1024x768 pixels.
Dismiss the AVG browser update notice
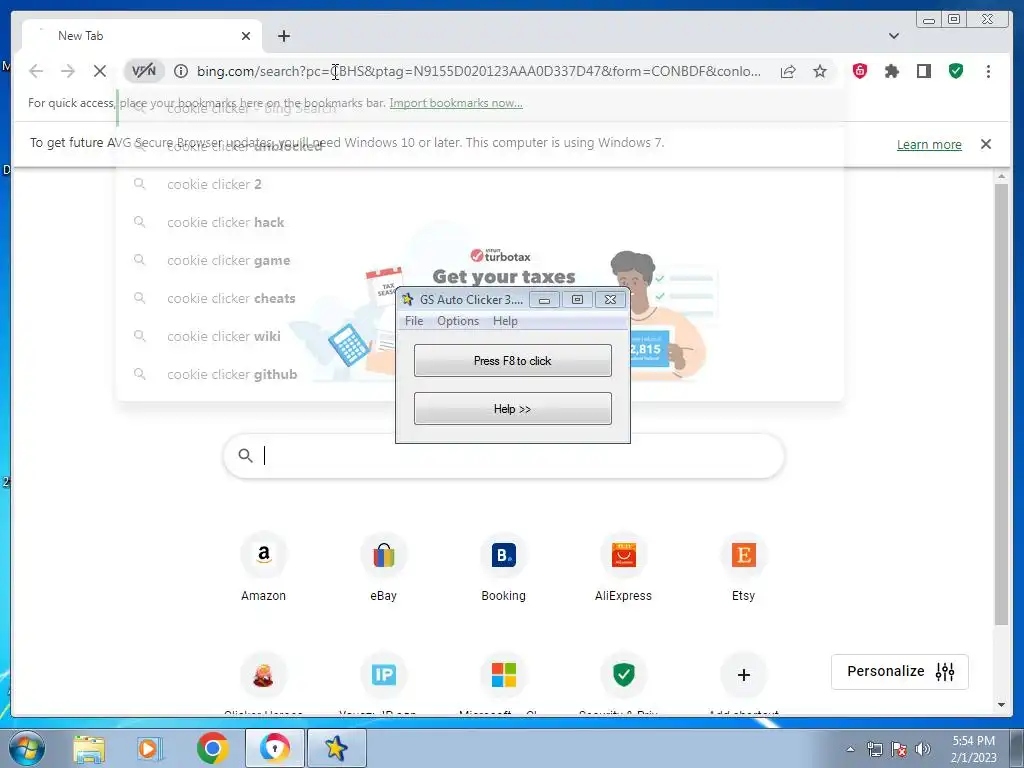click(985, 144)
